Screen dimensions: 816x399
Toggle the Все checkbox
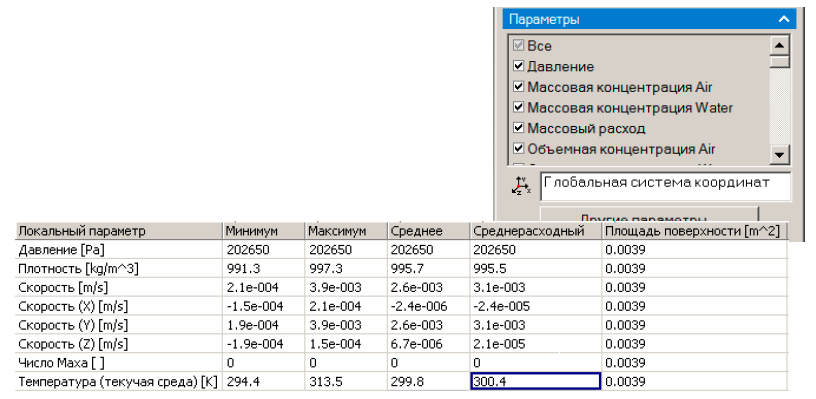(x=518, y=45)
